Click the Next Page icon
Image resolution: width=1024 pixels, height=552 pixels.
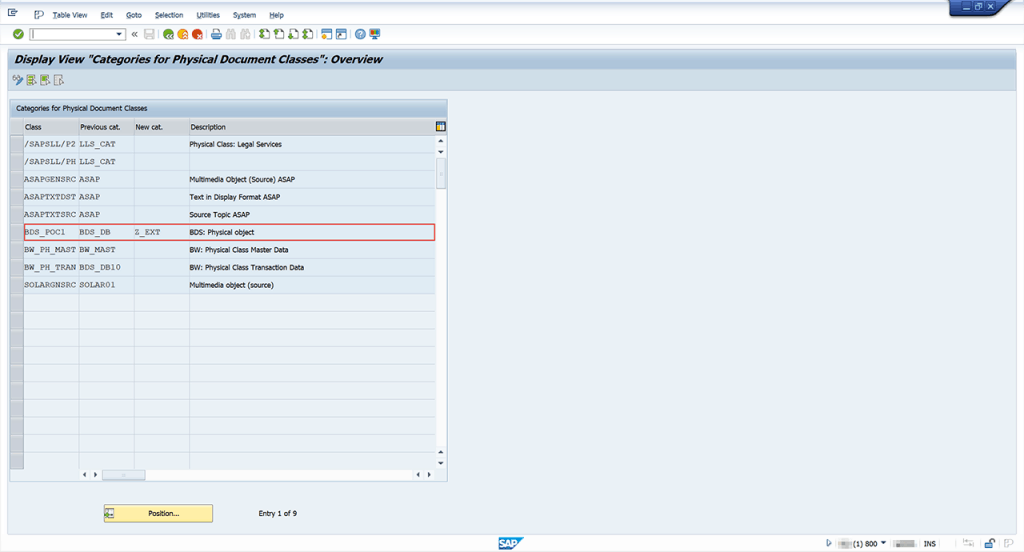[293, 34]
